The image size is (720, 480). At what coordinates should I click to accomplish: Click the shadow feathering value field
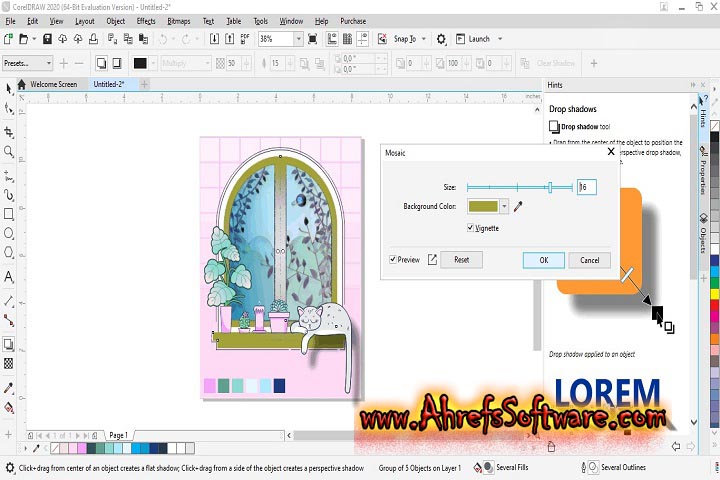(x=276, y=63)
